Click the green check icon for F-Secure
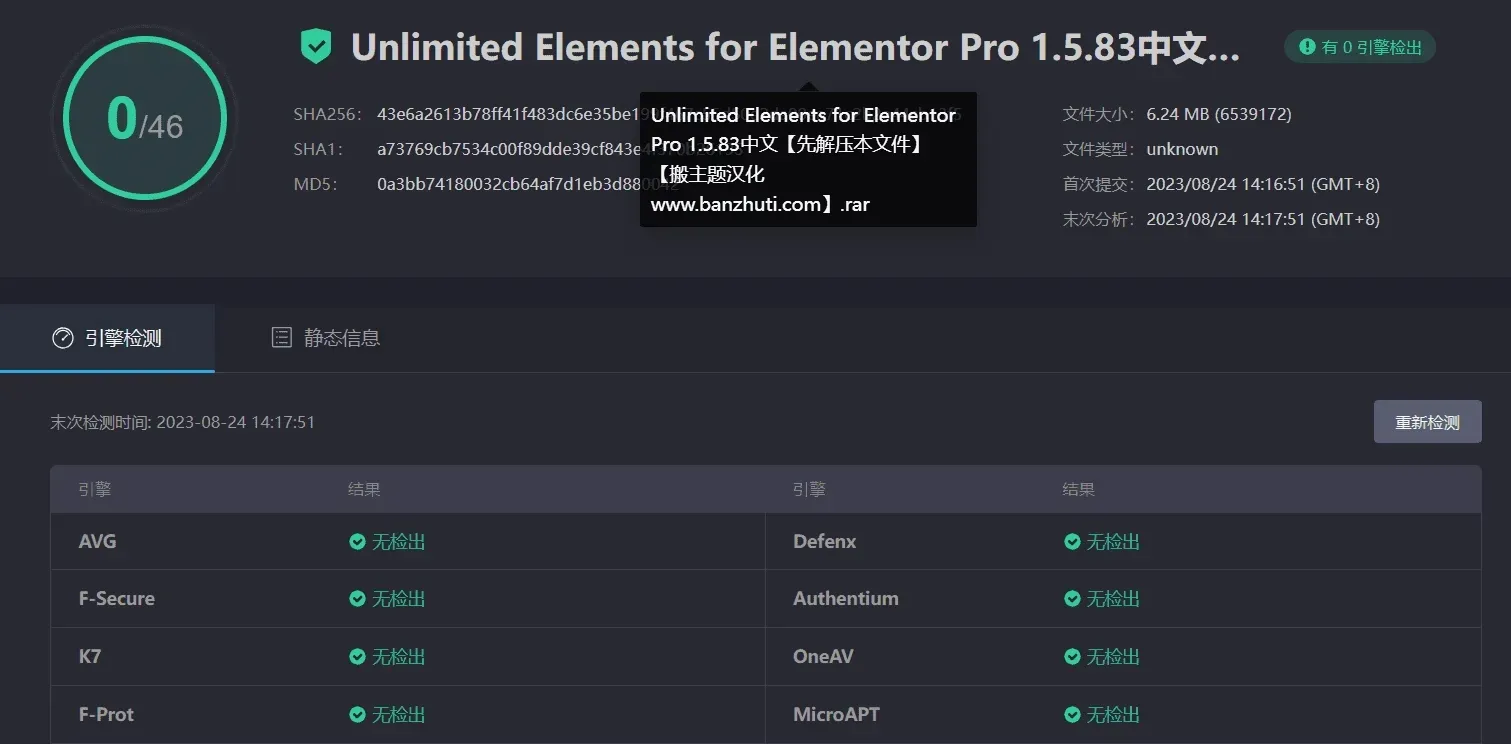The height and width of the screenshot is (744, 1511). point(357,599)
